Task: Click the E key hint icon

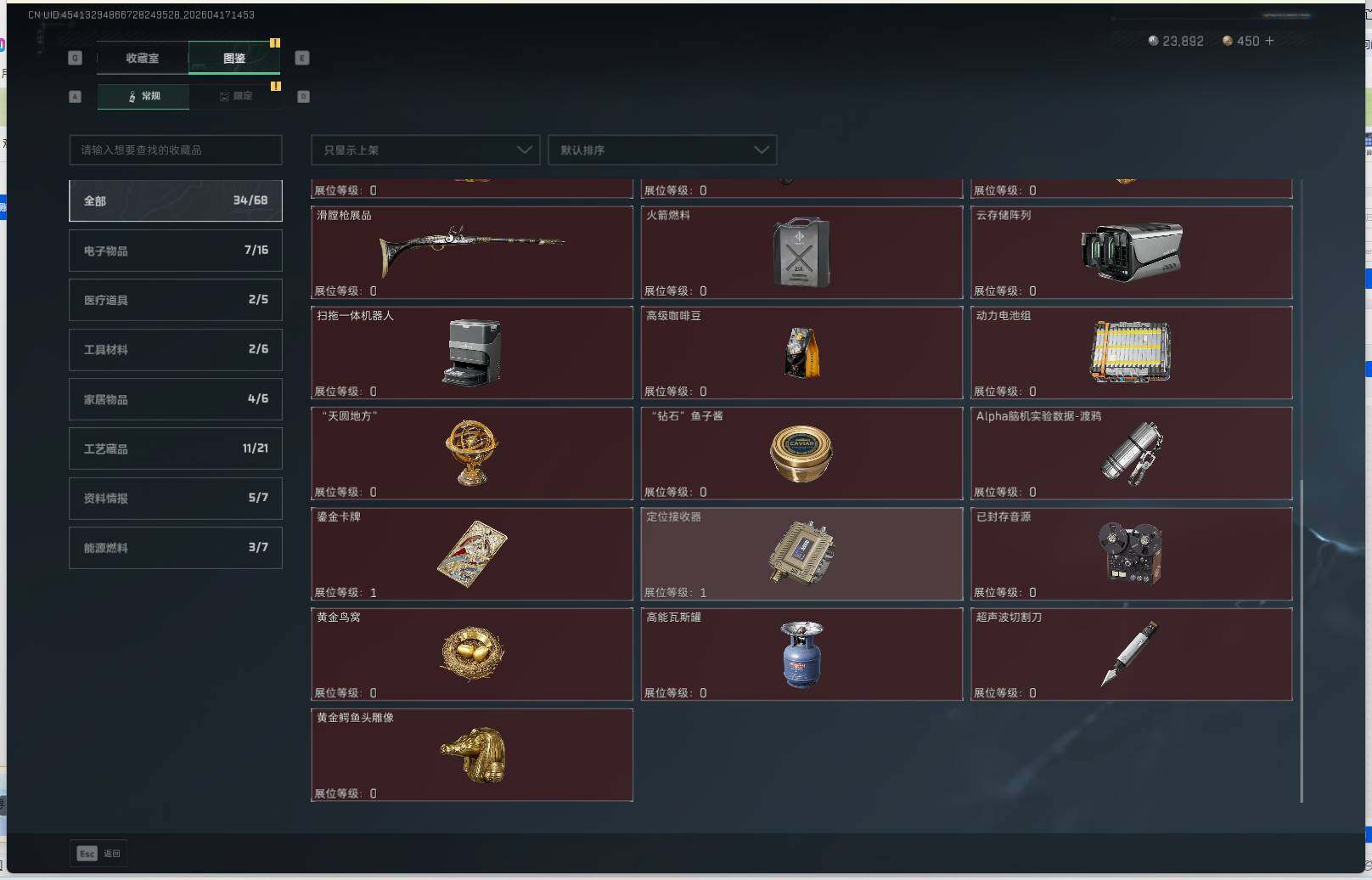Action: coord(302,58)
